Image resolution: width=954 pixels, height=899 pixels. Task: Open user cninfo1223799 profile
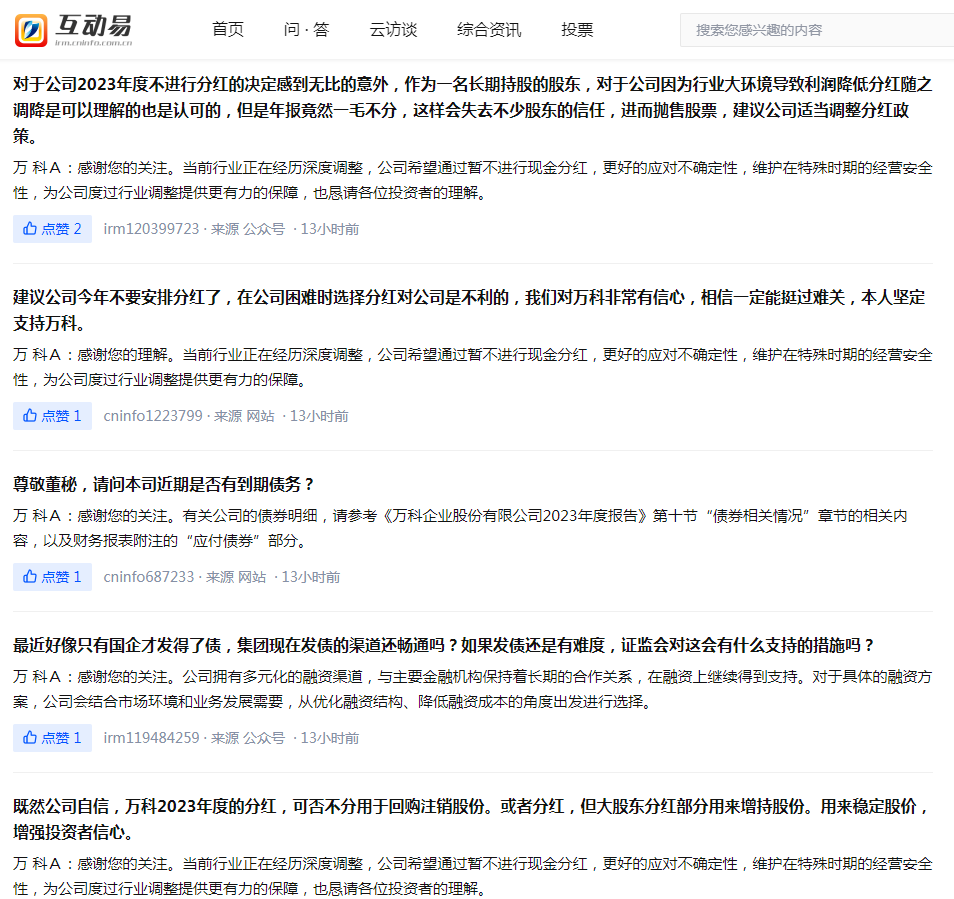tap(153, 416)
